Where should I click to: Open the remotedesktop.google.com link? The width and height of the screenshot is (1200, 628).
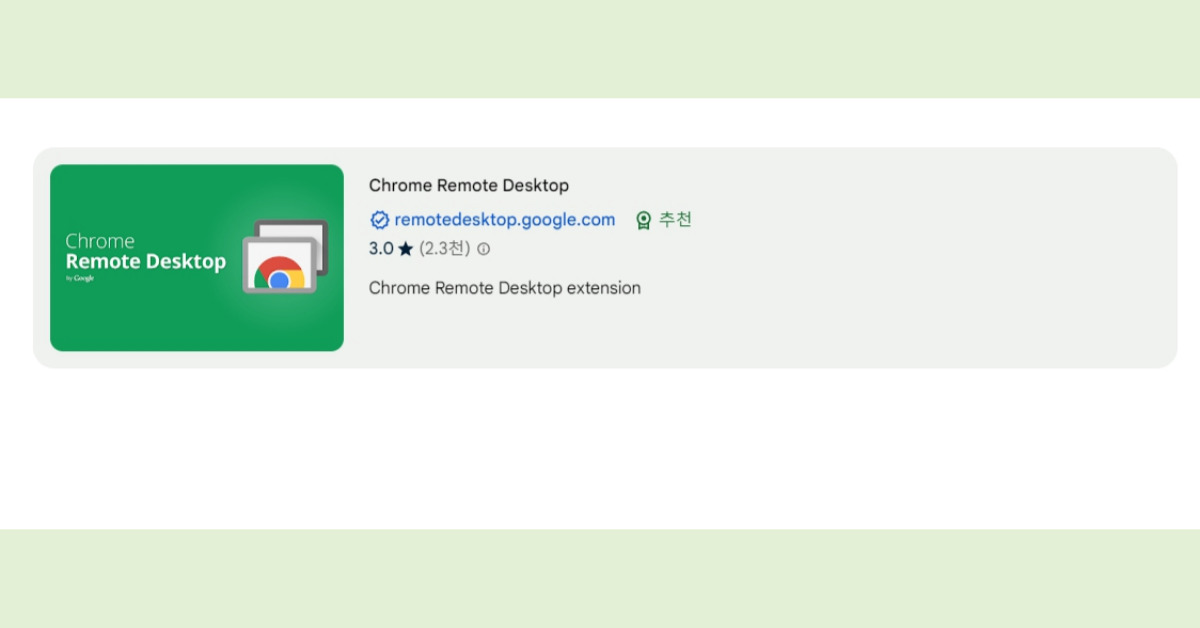(x=505, y=220)
